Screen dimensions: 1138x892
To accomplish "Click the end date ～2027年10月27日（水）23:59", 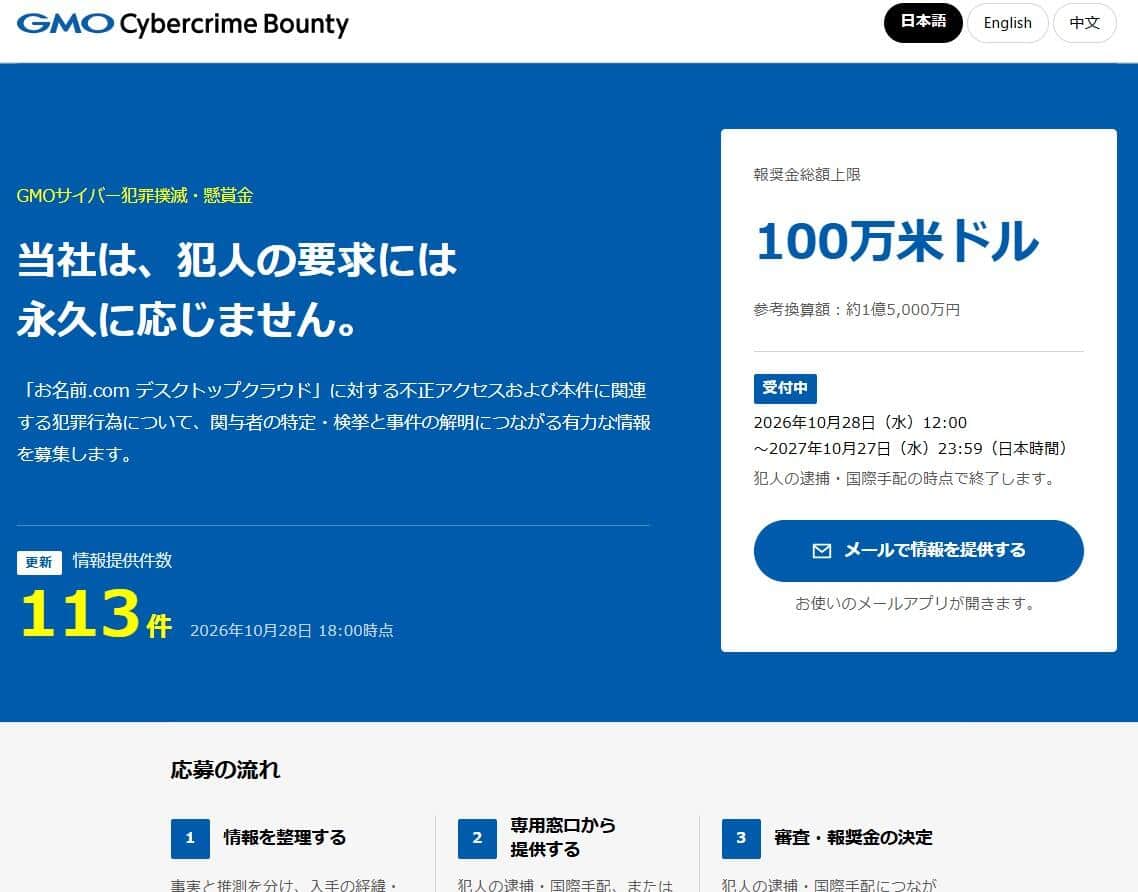I will [869, 449].
